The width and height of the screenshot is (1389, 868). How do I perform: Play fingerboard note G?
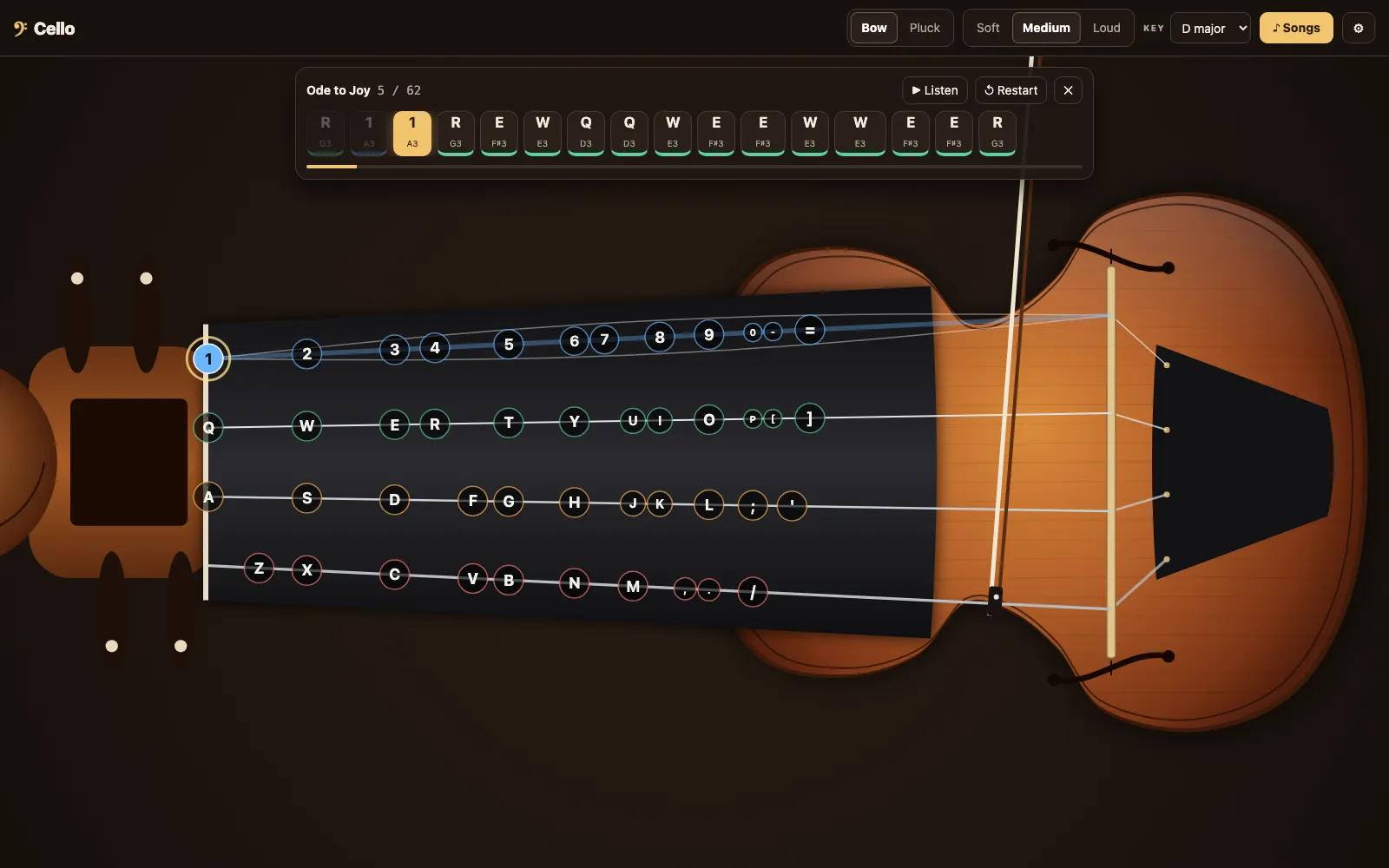[x=509, y=502]
